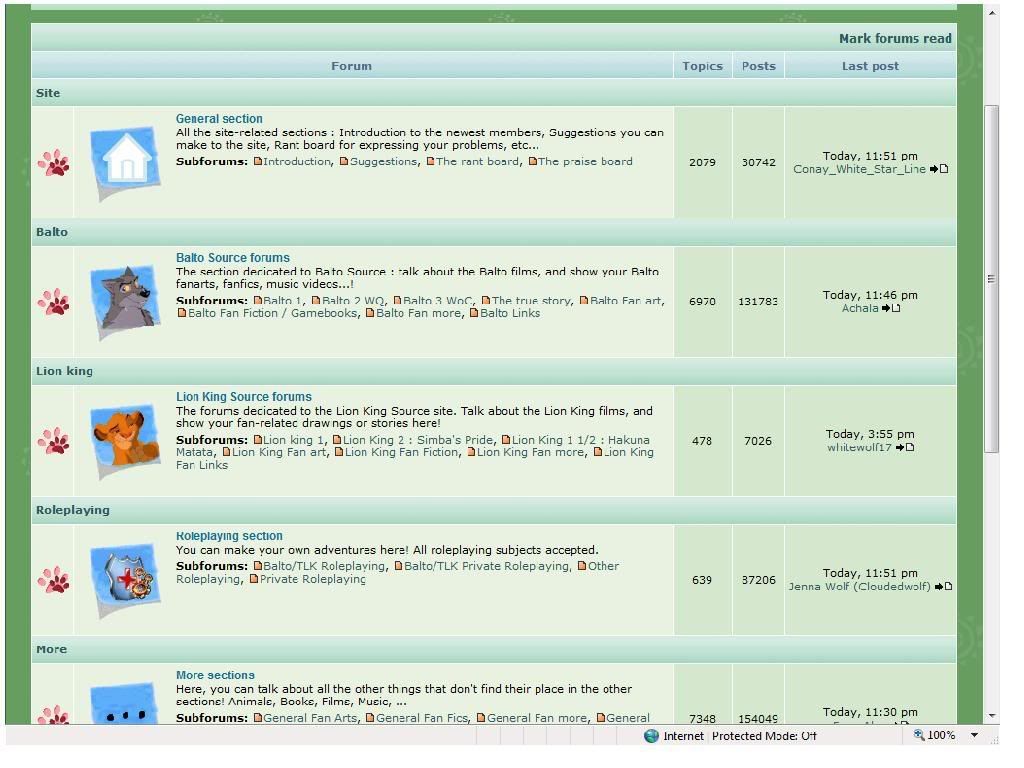The height and width of the screenshot is (768, 1024).
Task: Click the Roleplaying shield forum icon
Action: coord(125,580)
